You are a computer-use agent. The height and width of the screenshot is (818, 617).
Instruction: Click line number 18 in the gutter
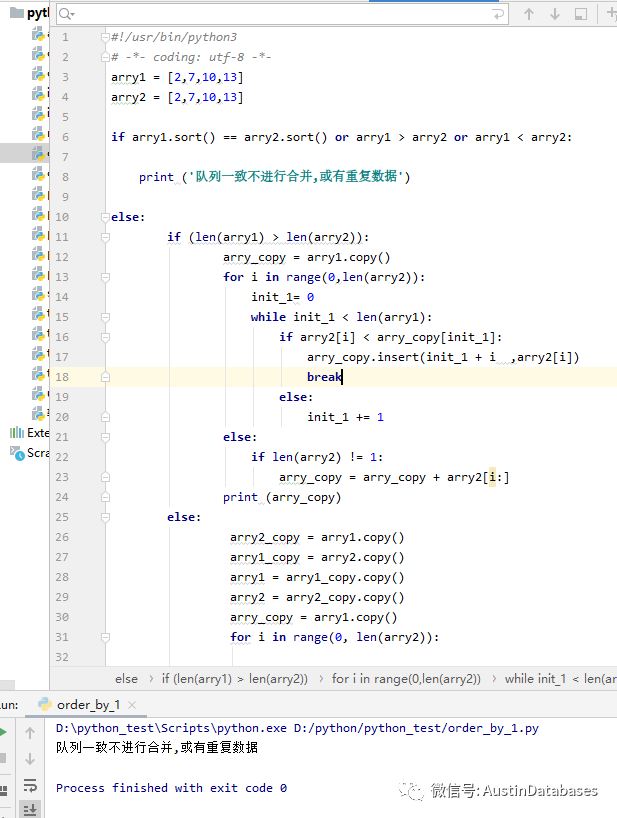[62, 377]
